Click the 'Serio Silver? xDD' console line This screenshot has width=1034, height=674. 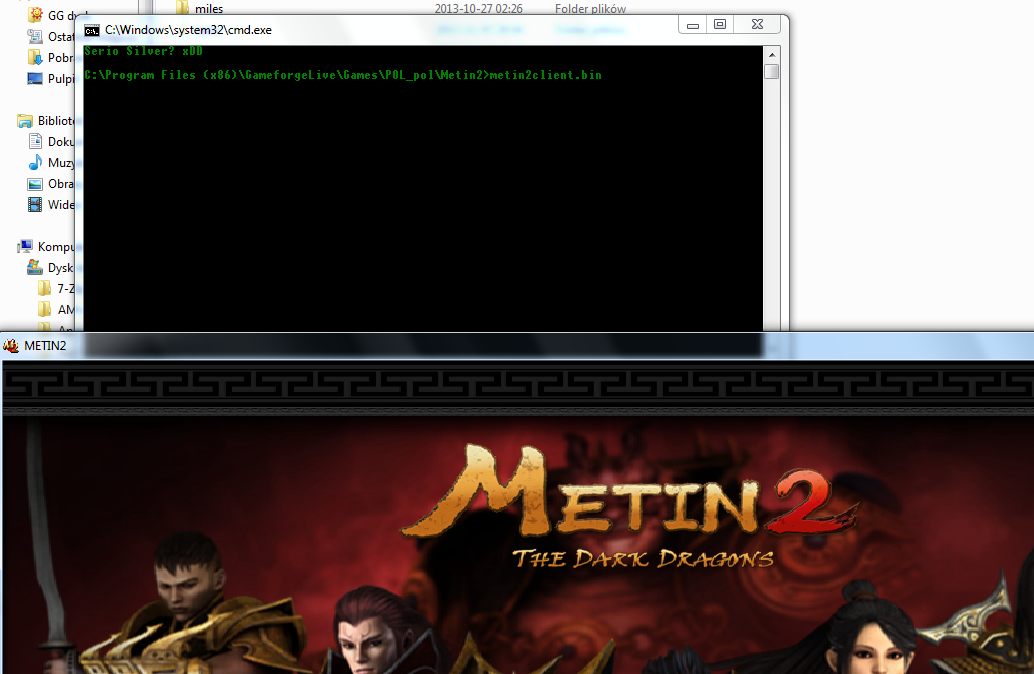click(143, 51)
